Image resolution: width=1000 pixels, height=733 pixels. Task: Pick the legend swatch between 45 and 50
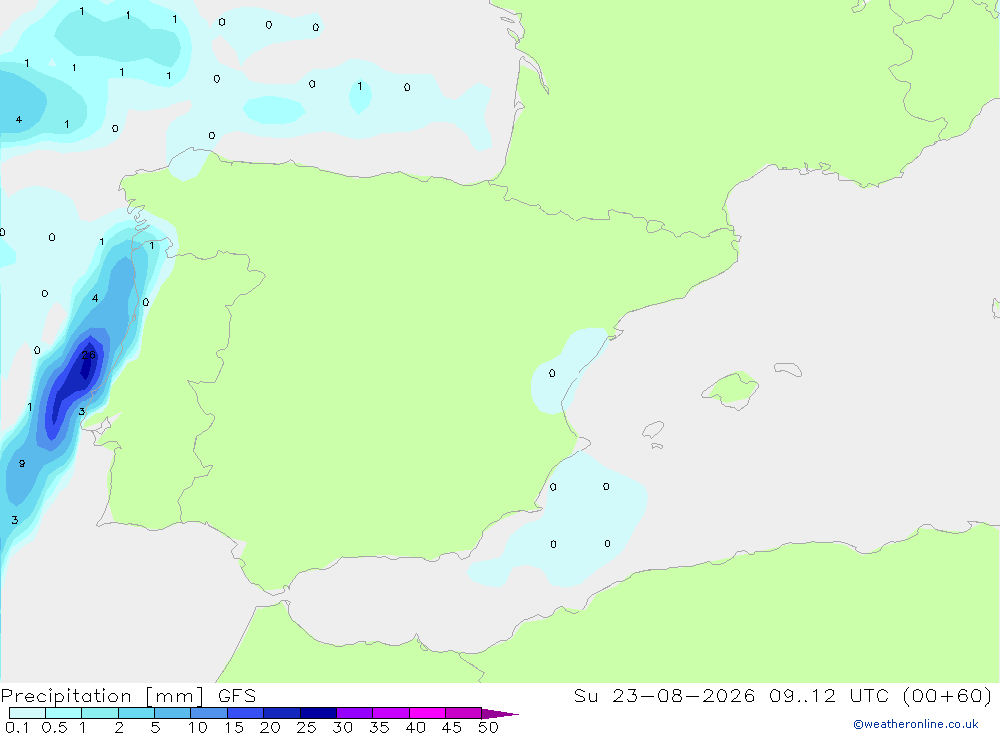[x=464, y=713]
